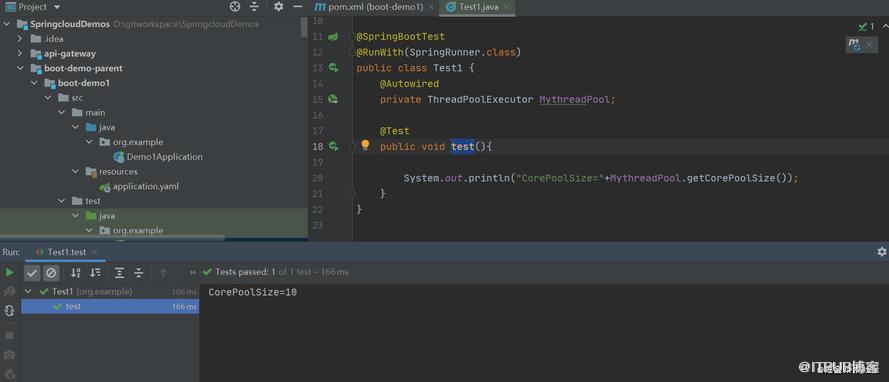Collapse the test folder node
This screenshot has width=889, height=382.
click(61, 201)
